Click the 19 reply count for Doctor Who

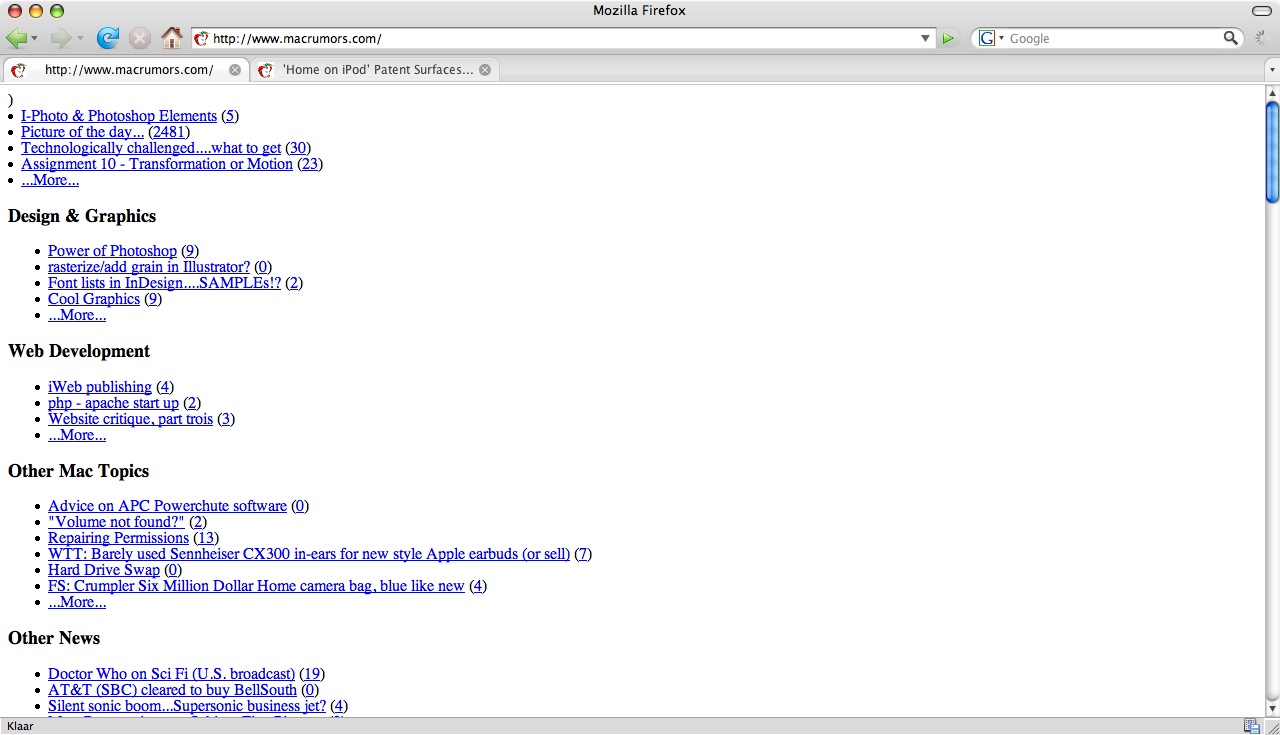tap(312, 674)
